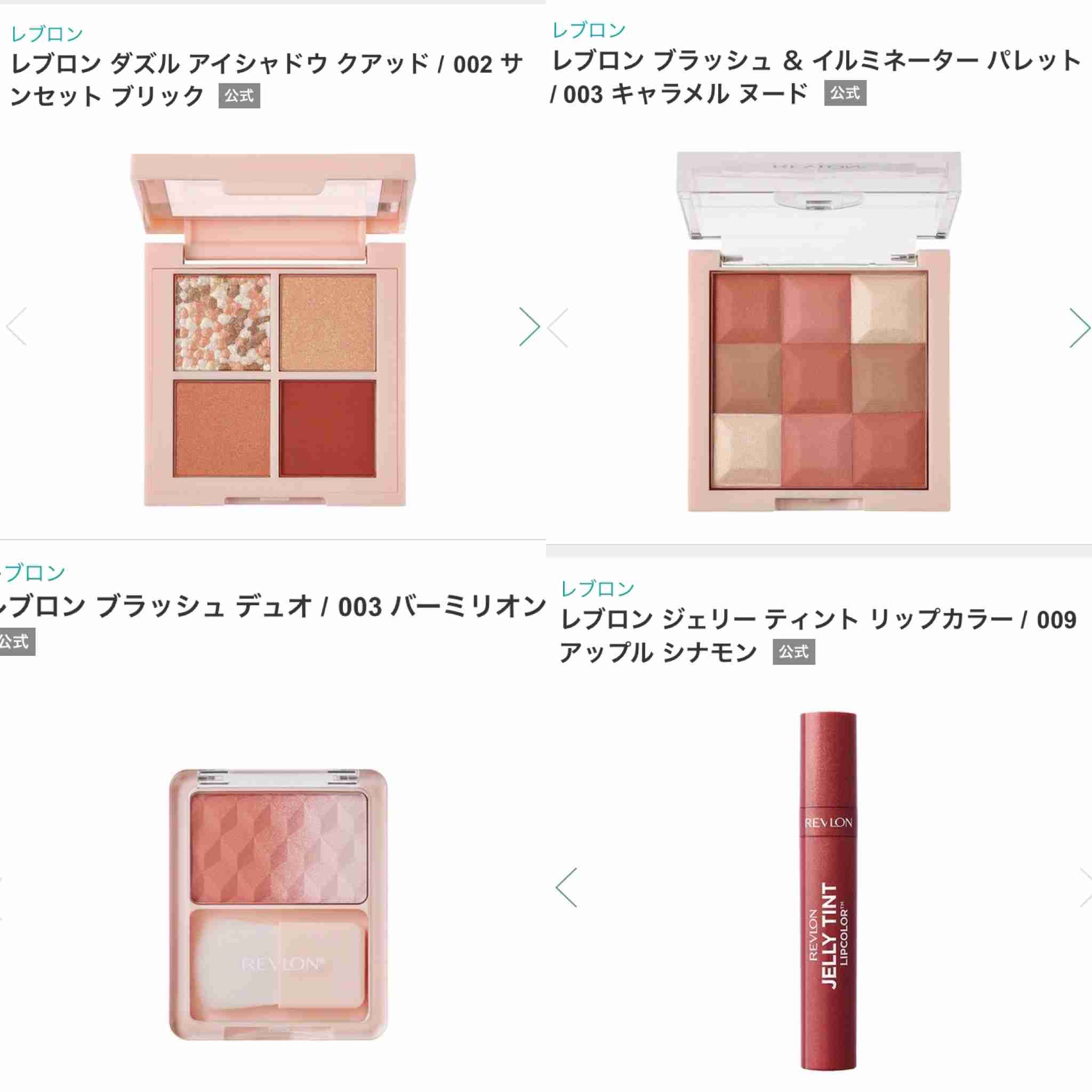
Task: Show the next image of the Dazzle Eyeshadow Quad
Action: 529,327
